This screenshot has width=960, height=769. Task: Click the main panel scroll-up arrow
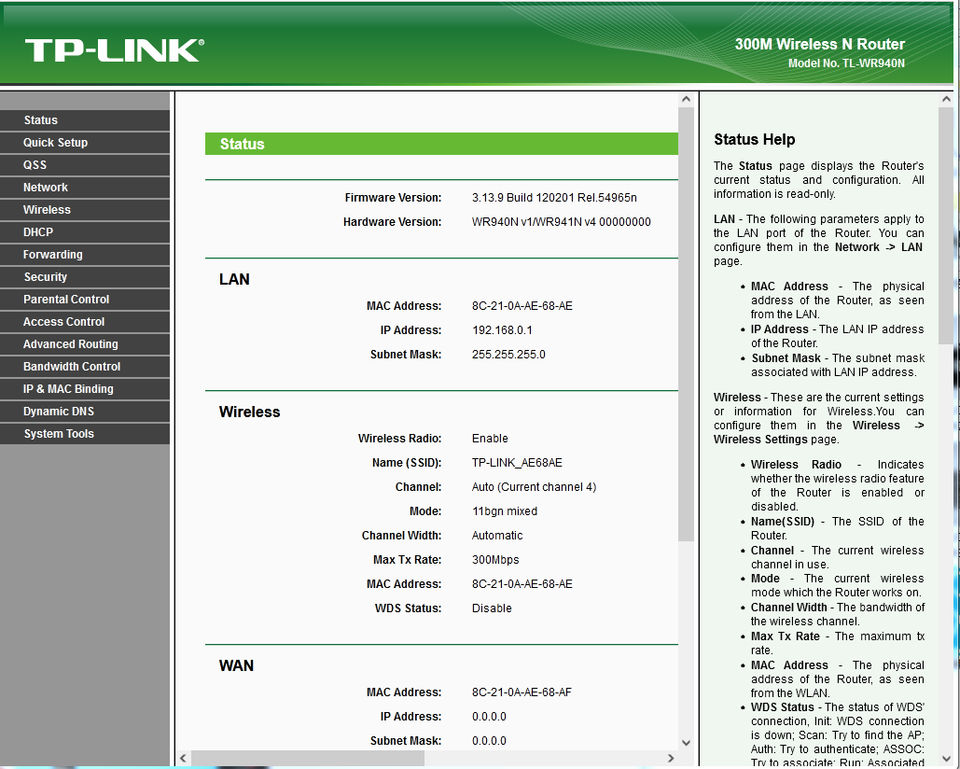coord(685,100)
